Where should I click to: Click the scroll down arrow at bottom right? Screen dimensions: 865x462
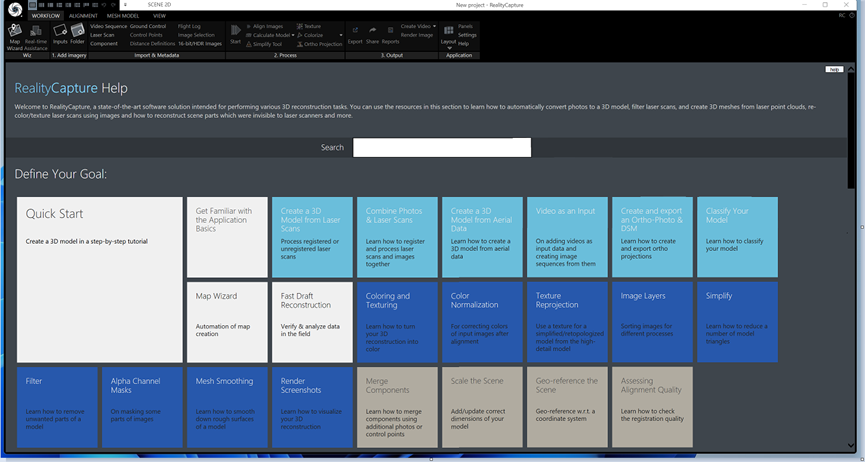[x=851, y=446]
